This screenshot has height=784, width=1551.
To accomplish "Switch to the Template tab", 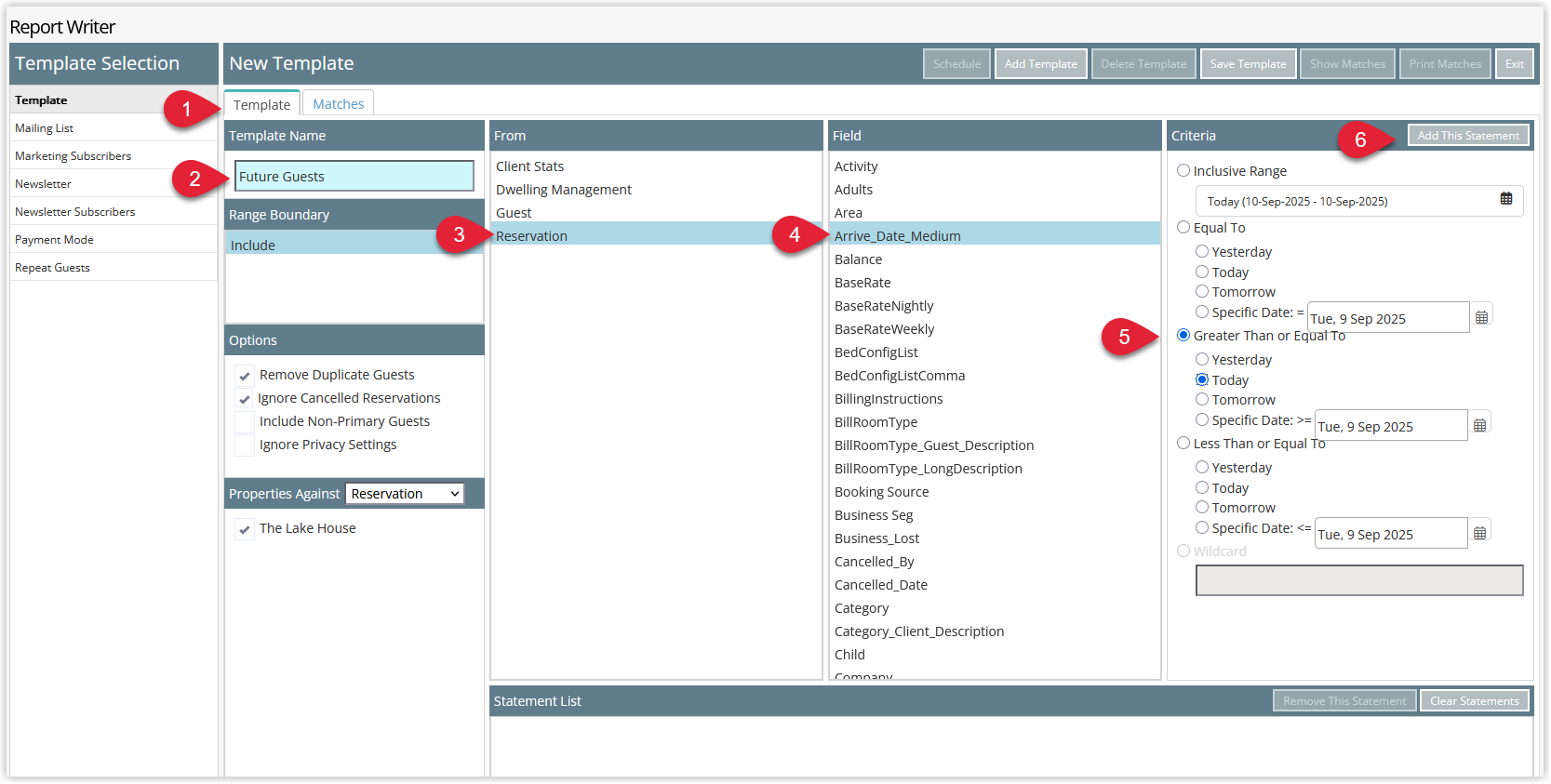I will pos(261,104).
